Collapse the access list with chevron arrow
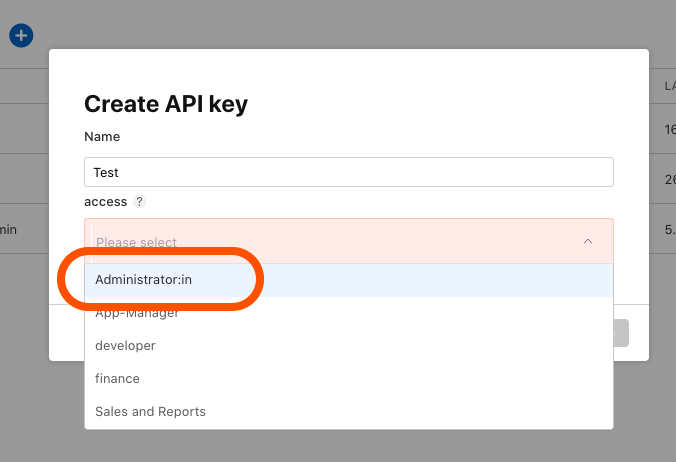Screen dimensions: 676x462 (587, 242)
